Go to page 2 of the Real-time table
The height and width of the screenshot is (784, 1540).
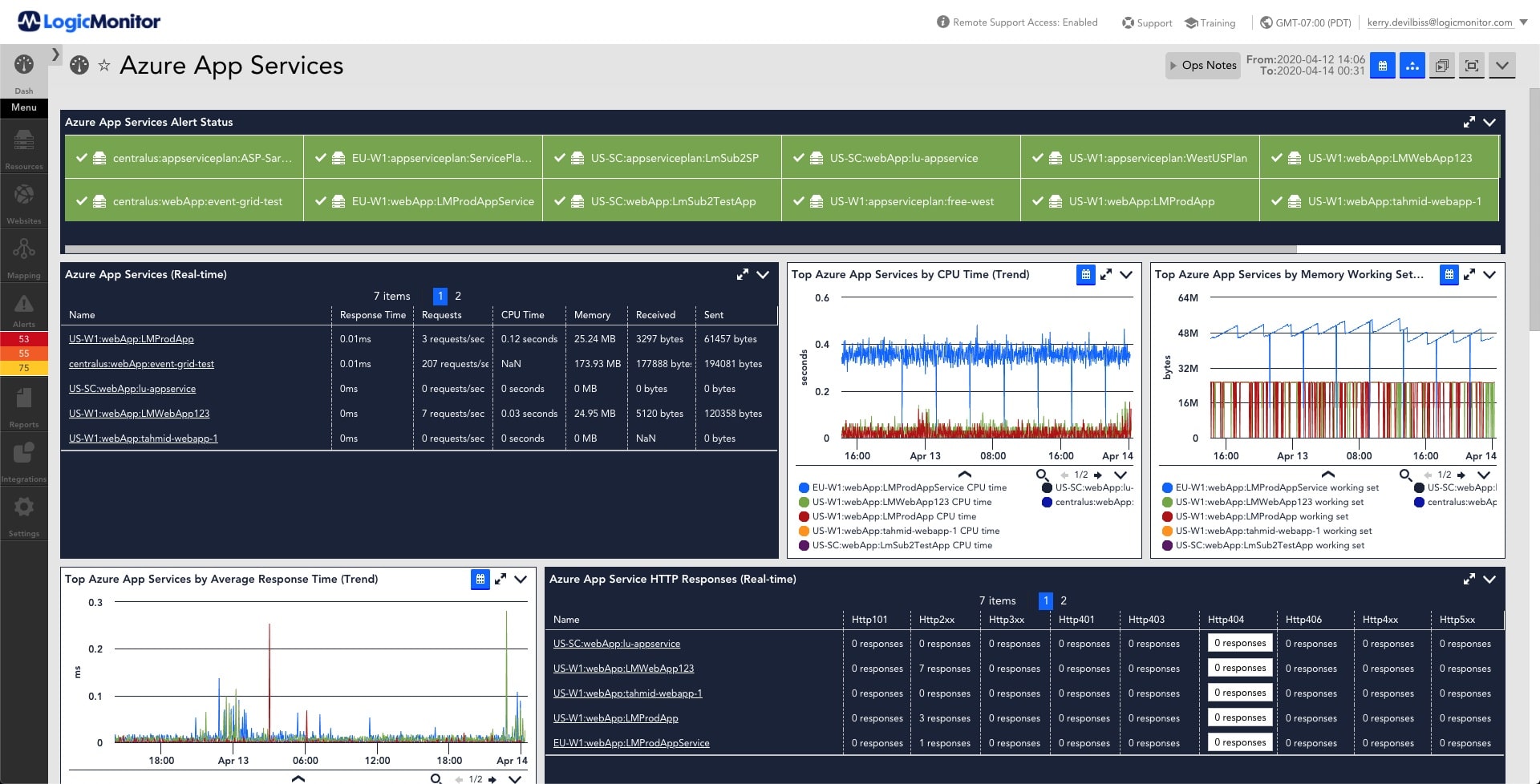457,296
